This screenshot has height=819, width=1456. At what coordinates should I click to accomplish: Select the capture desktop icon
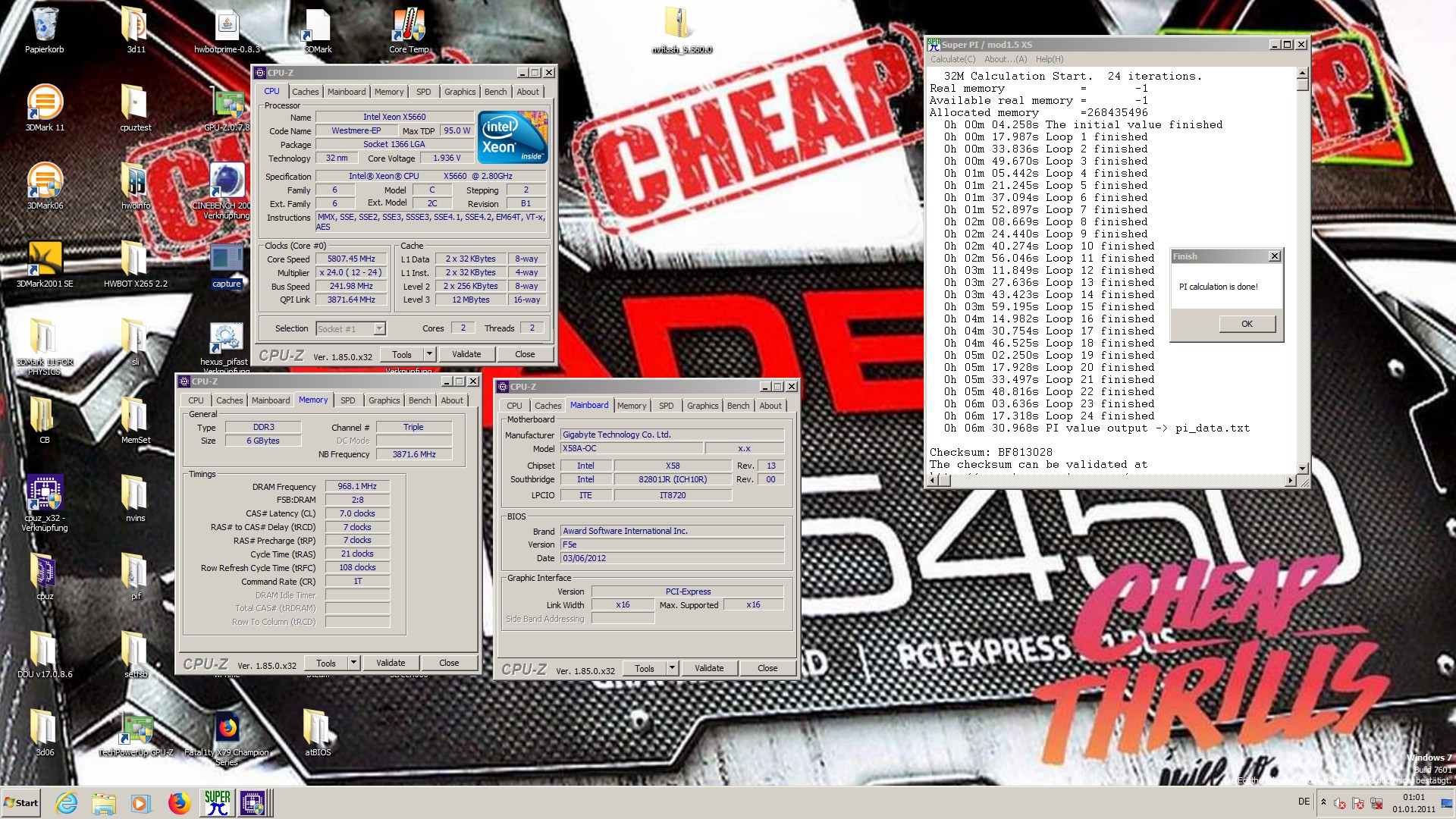(x=226, y=265)
